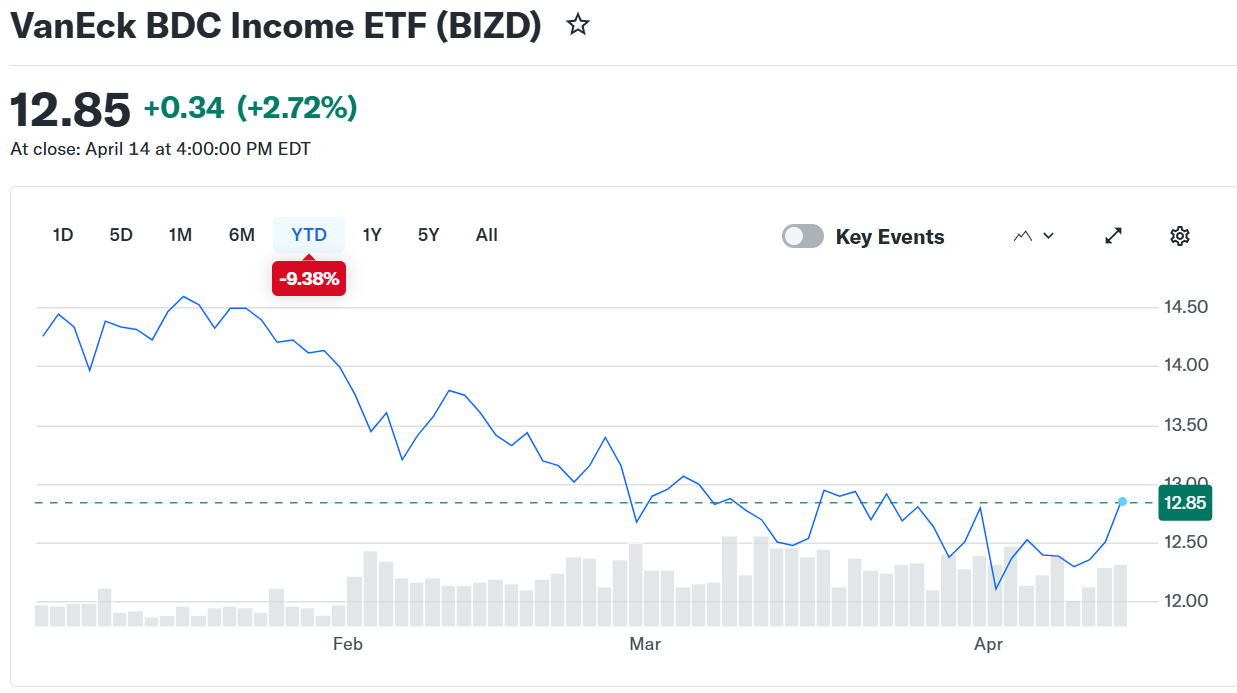Image resolution: width=1237 pixels, height=693 pixels.
Task: Open chart type dropdown chevron
Action: pos(1048,236)
